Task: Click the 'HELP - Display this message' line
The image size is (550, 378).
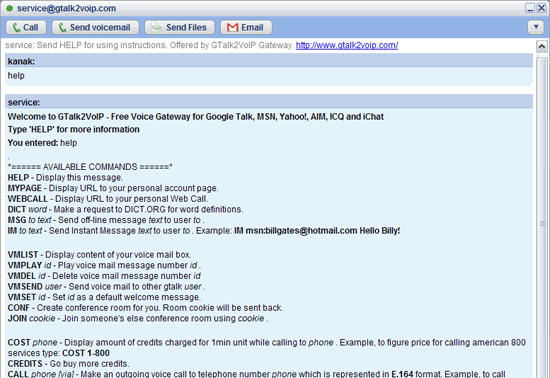Action: coord(65,177)
